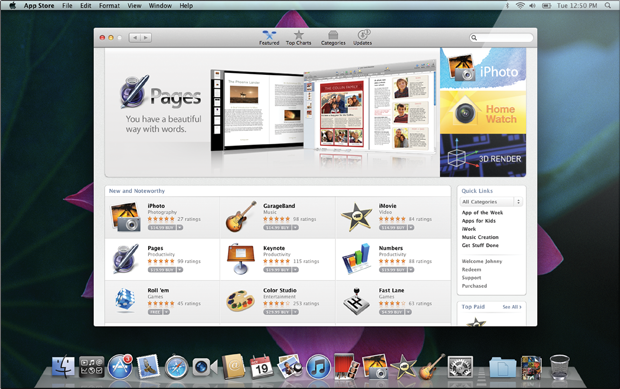Click the App of the Week link
Image resolution: width=620 pixels, height=389 pixels.
pos(482,213)
